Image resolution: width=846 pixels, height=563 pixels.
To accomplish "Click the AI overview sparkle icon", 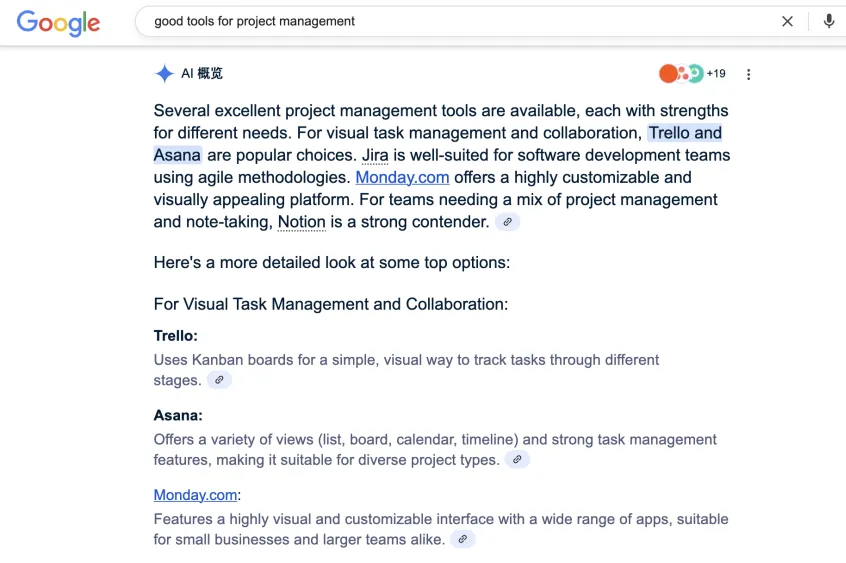I will 164,73.
